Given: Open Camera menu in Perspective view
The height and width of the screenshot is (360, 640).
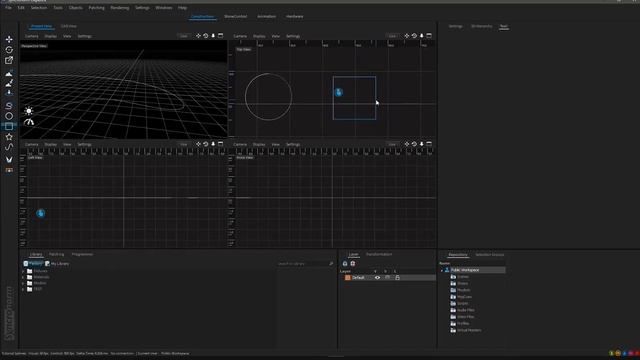Looking at the screenshot, I should (x=31, y=36).
